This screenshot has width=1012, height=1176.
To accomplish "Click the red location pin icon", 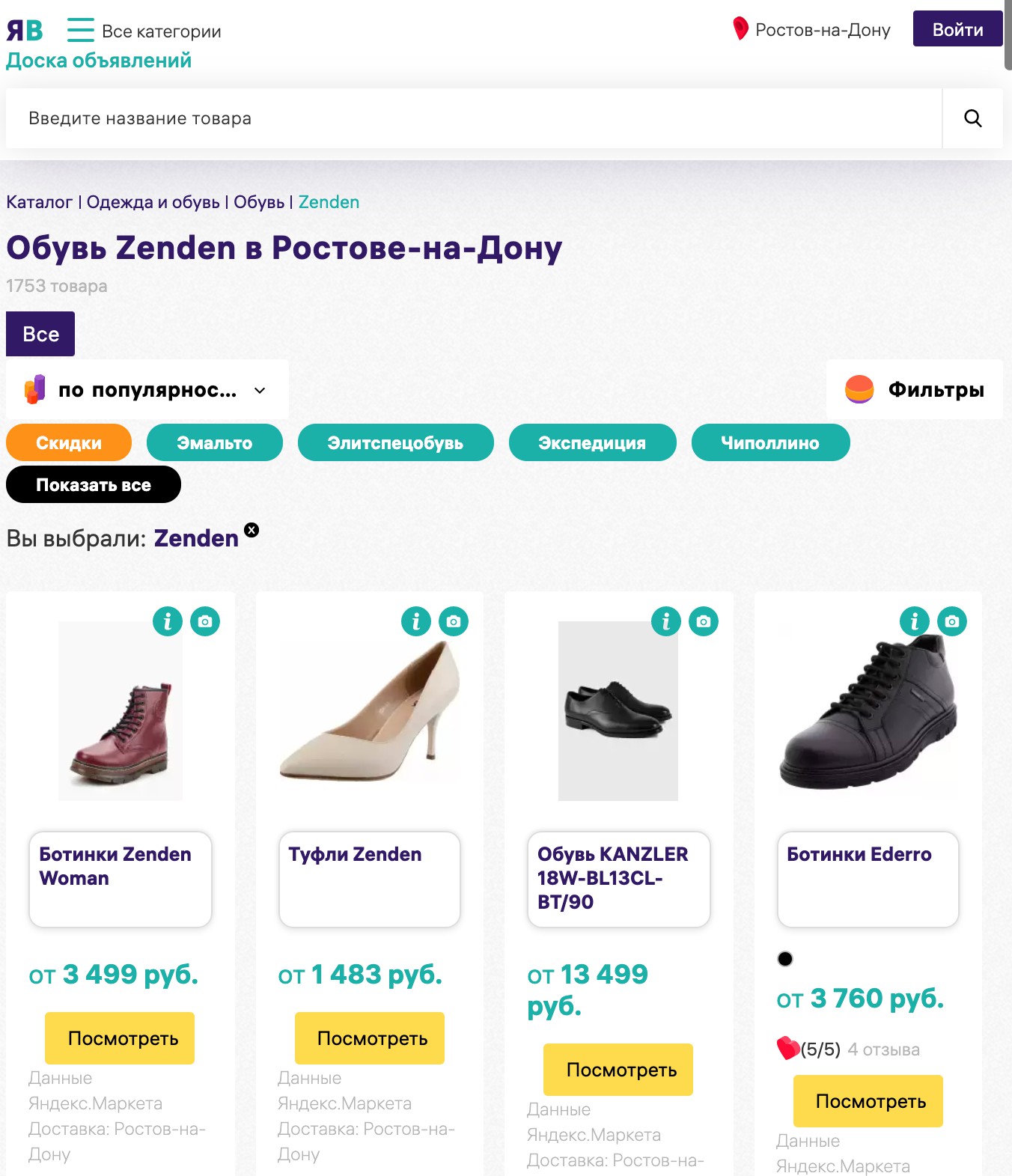I will [x=740, y=28].
